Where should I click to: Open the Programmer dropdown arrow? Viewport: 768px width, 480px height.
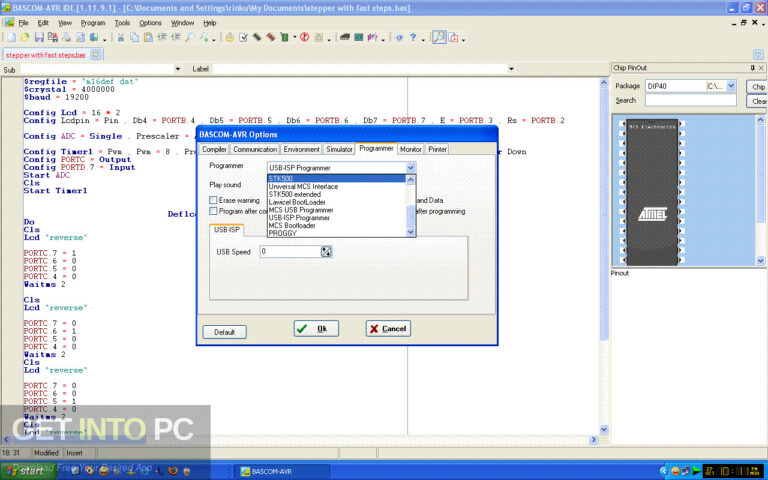[x=410, y=168]
